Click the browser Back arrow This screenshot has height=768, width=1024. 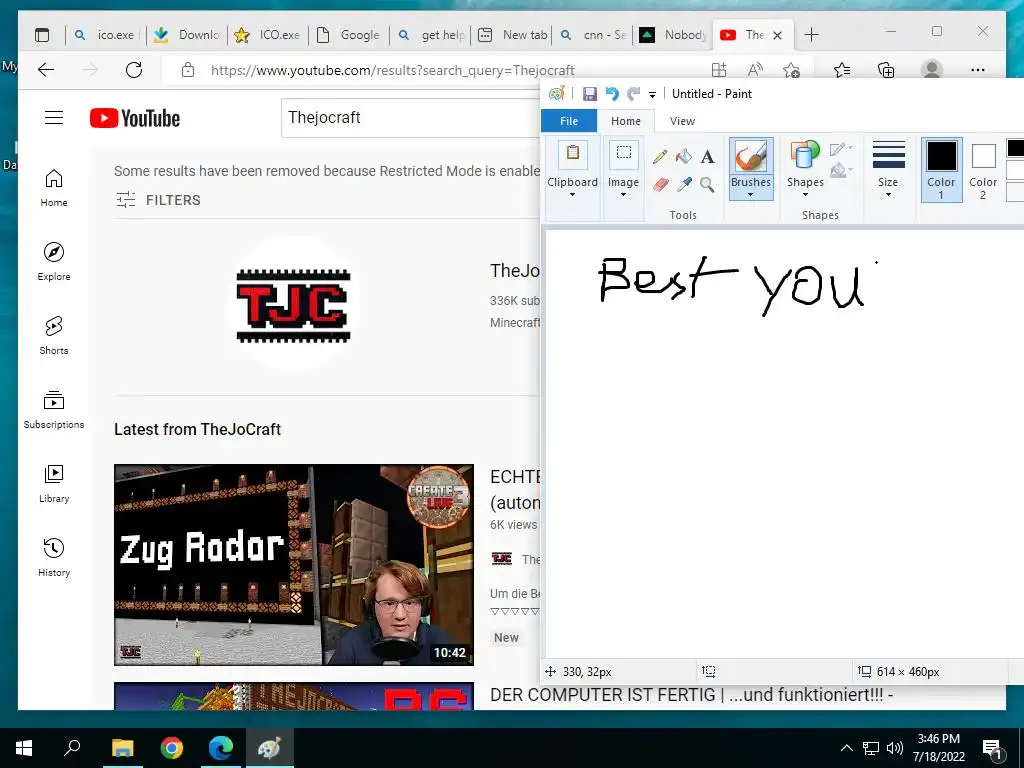tap(46, 70)
